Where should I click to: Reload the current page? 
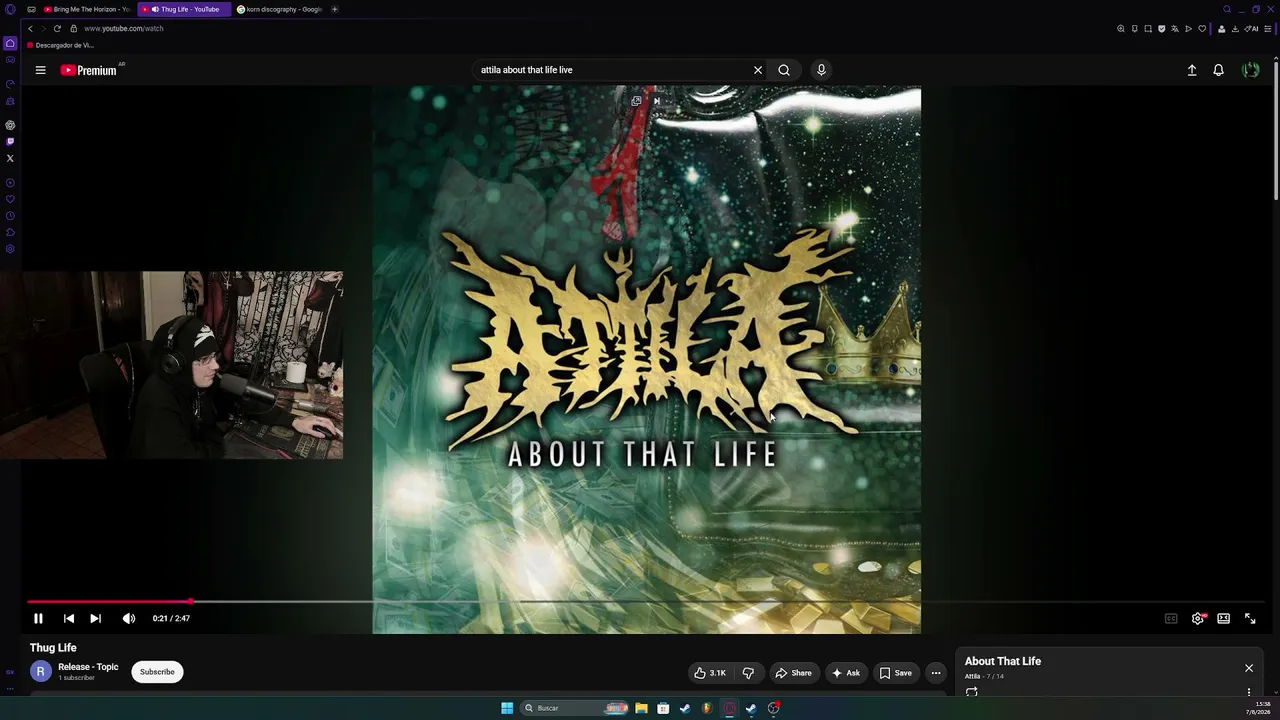(57, 28)
